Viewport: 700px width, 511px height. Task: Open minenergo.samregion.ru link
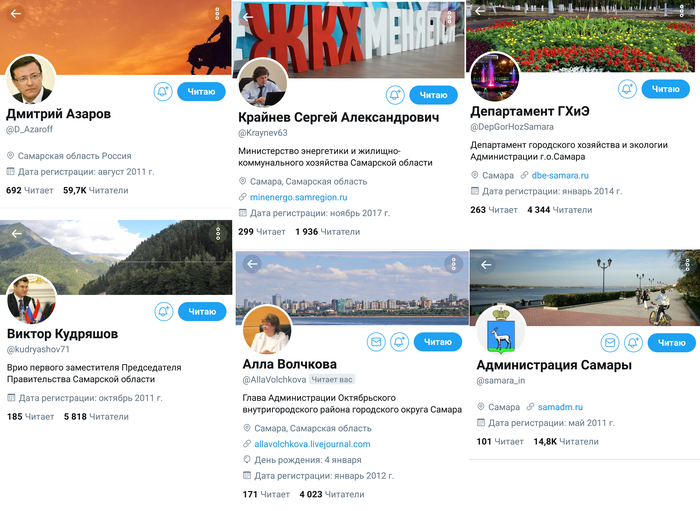[299, 197]
